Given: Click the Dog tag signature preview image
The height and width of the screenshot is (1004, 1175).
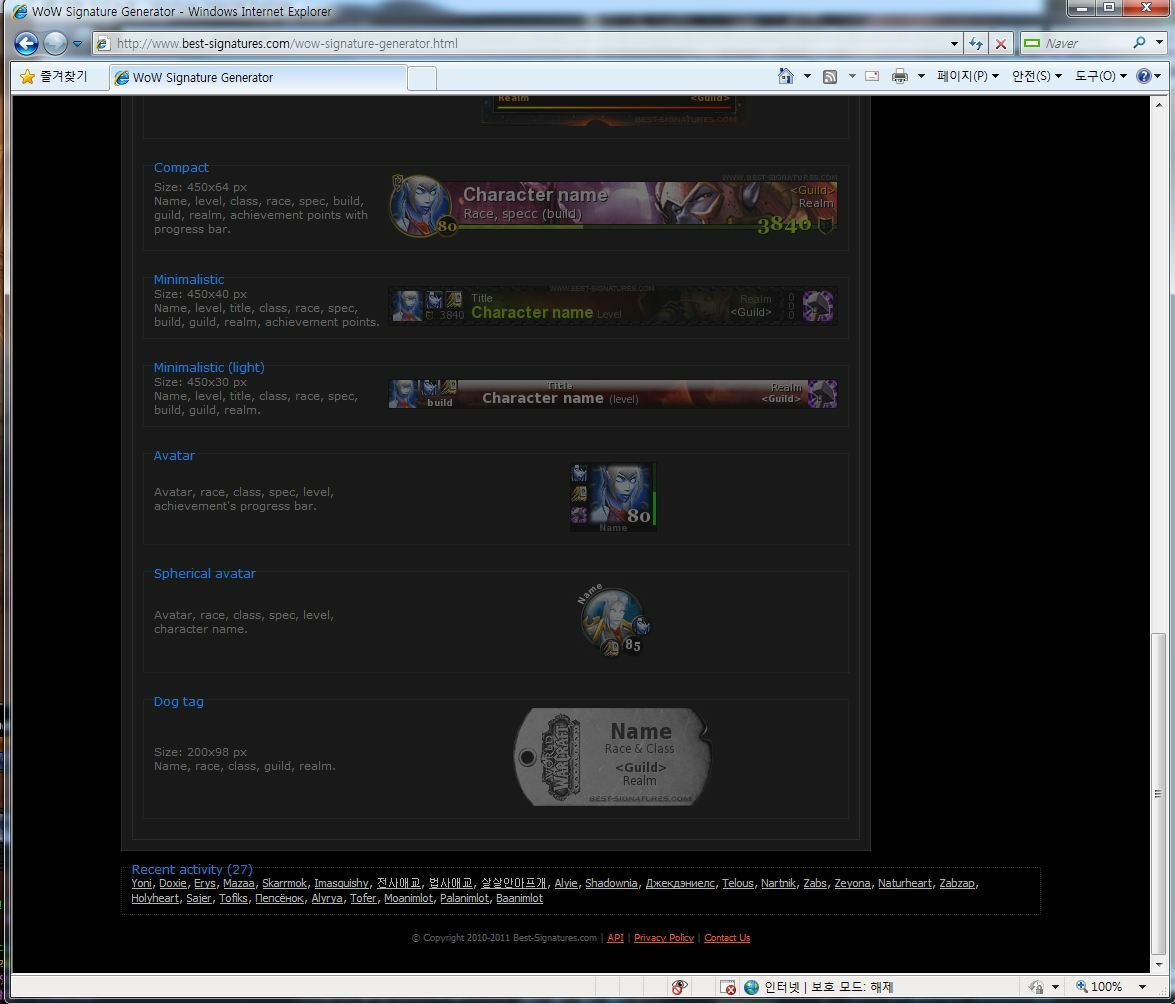Looking at the screenshot, I should tap(612, 758).
